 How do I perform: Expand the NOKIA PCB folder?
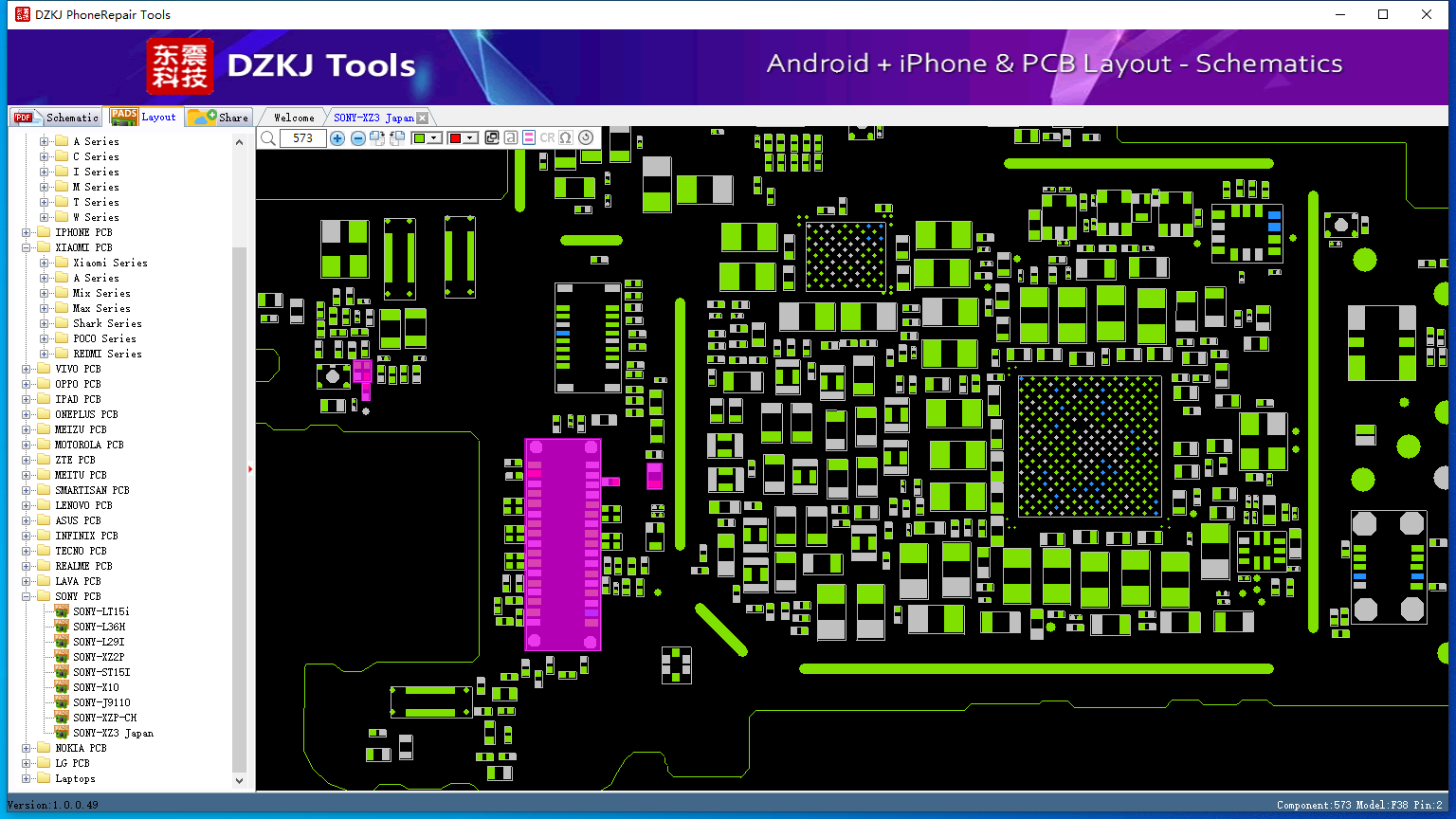27,748
